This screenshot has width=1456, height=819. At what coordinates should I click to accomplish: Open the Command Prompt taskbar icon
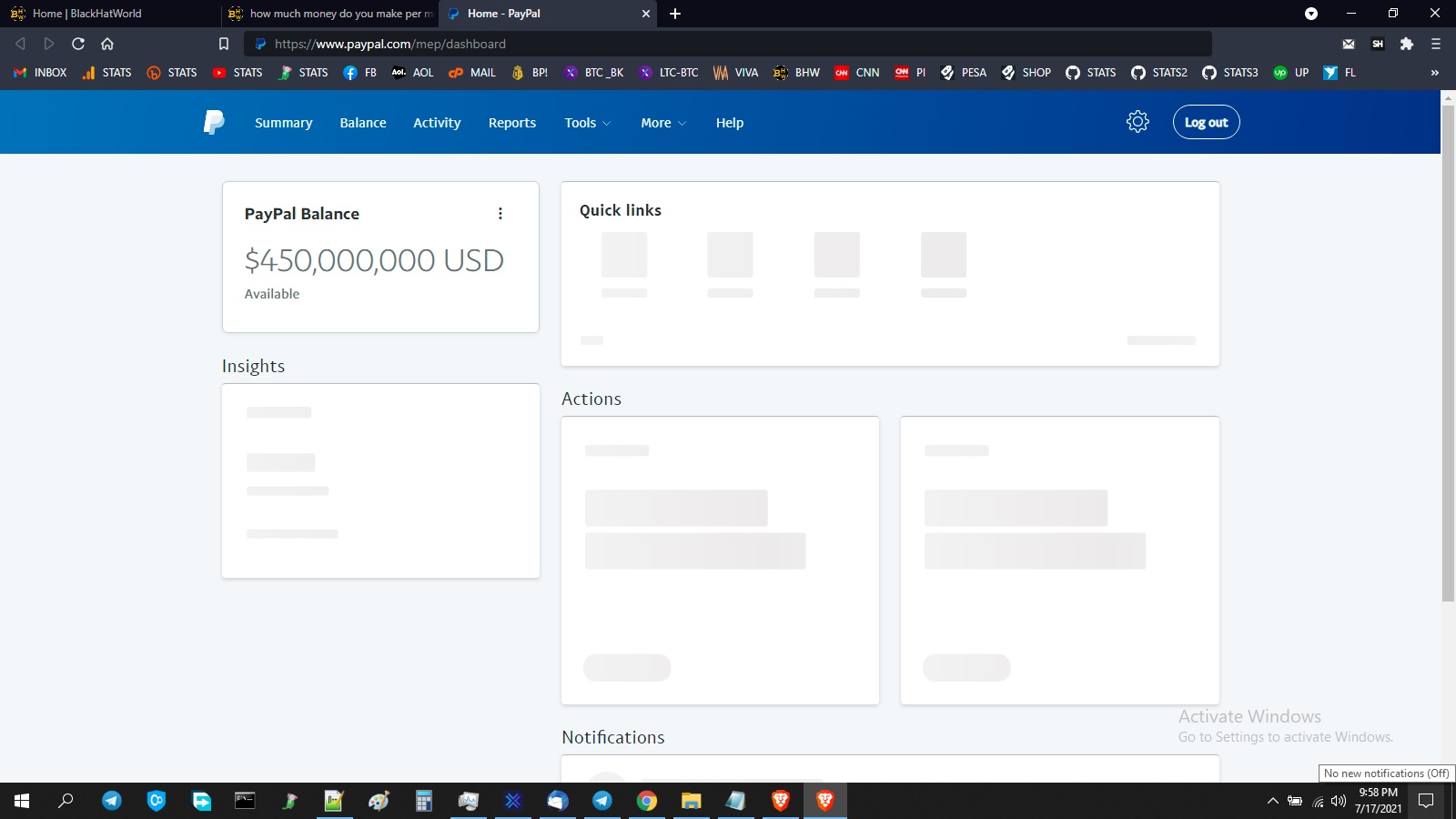[x=246, y=801]
